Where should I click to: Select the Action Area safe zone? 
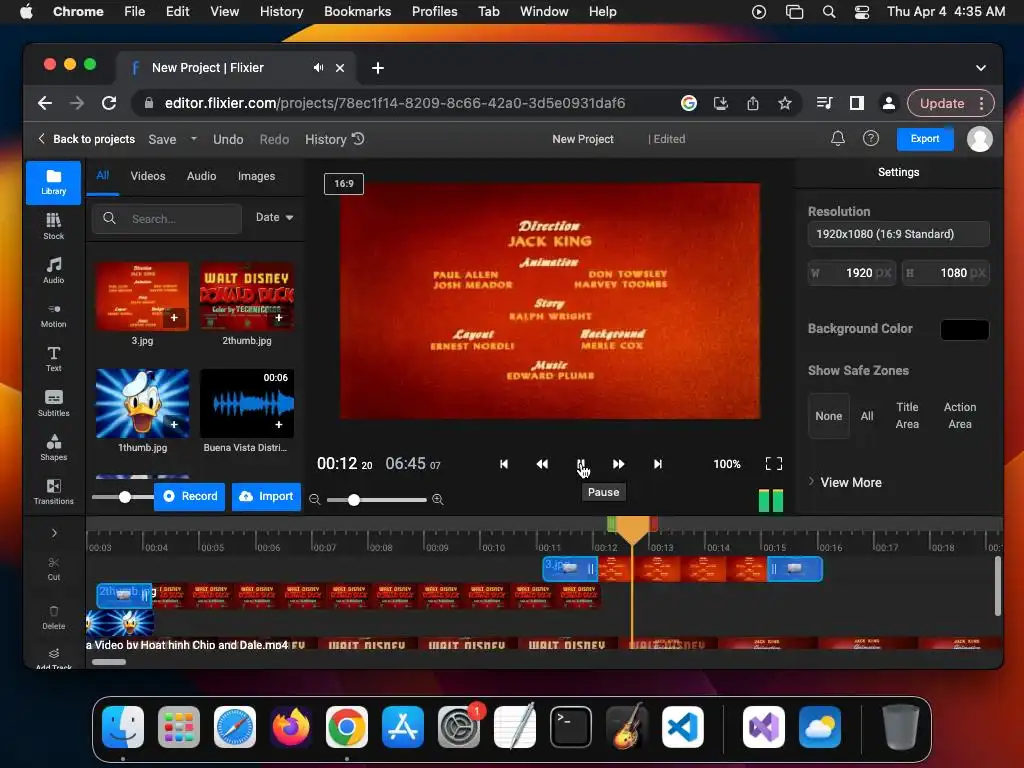pyautogui.click(x=960, y=415)
